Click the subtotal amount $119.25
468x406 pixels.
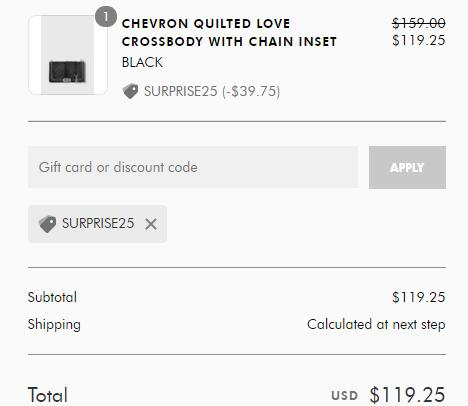[x=419, y=297]
